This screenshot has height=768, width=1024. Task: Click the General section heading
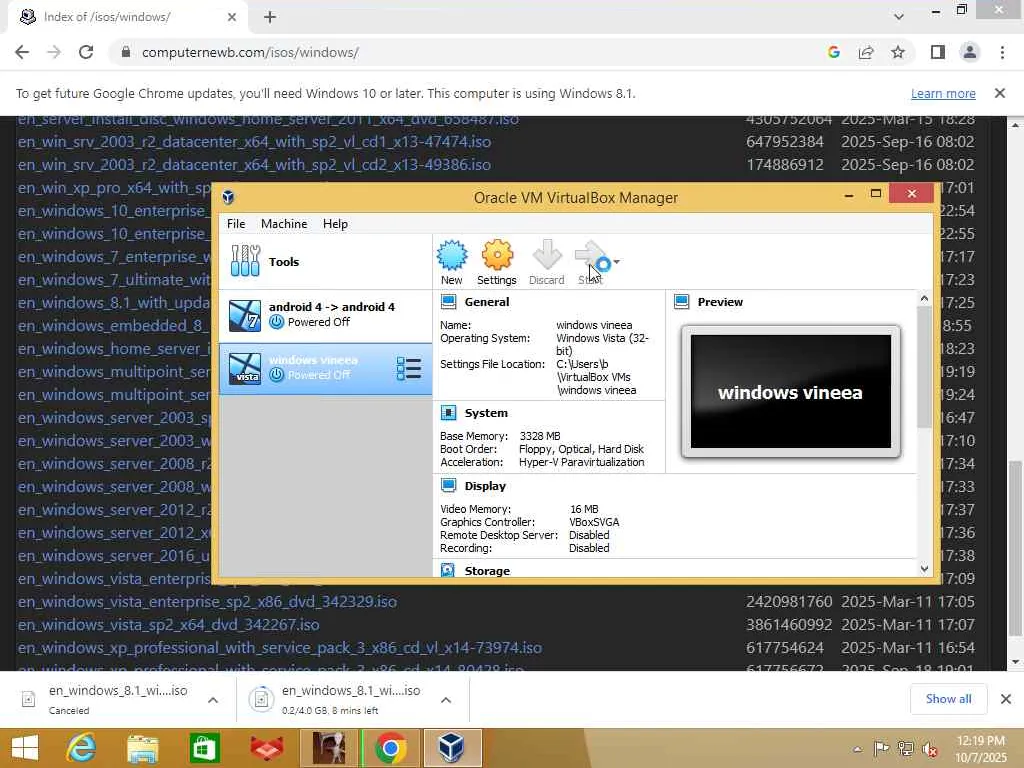tap(487, 302)
